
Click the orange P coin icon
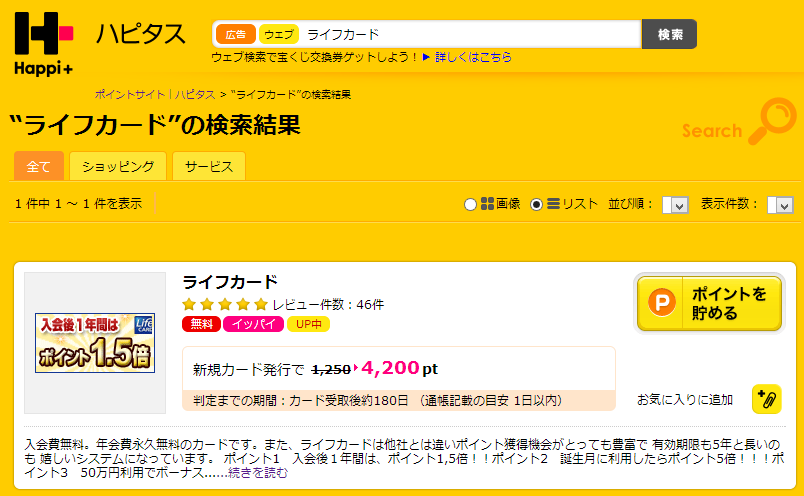point(661,303)
